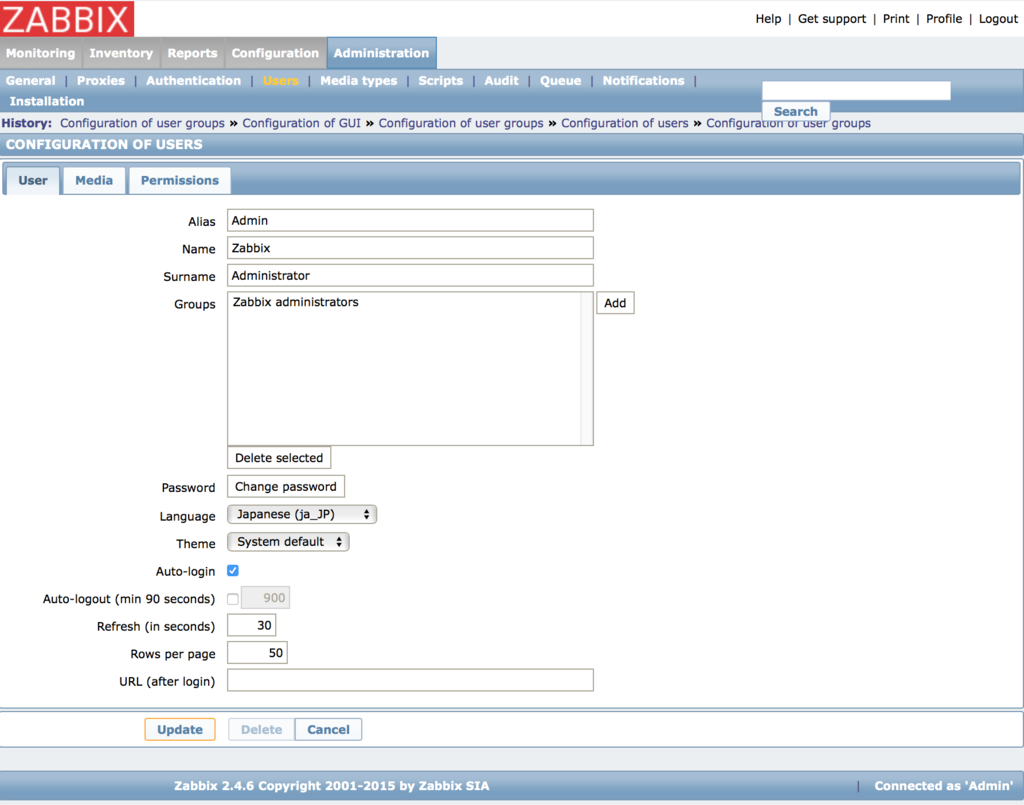Click the Cancel button
1024x805 pixels.
pos(328,730)
